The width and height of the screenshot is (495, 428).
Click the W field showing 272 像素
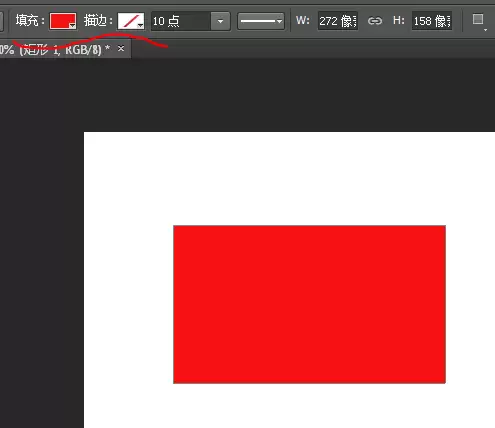click(x=338, y=21)
